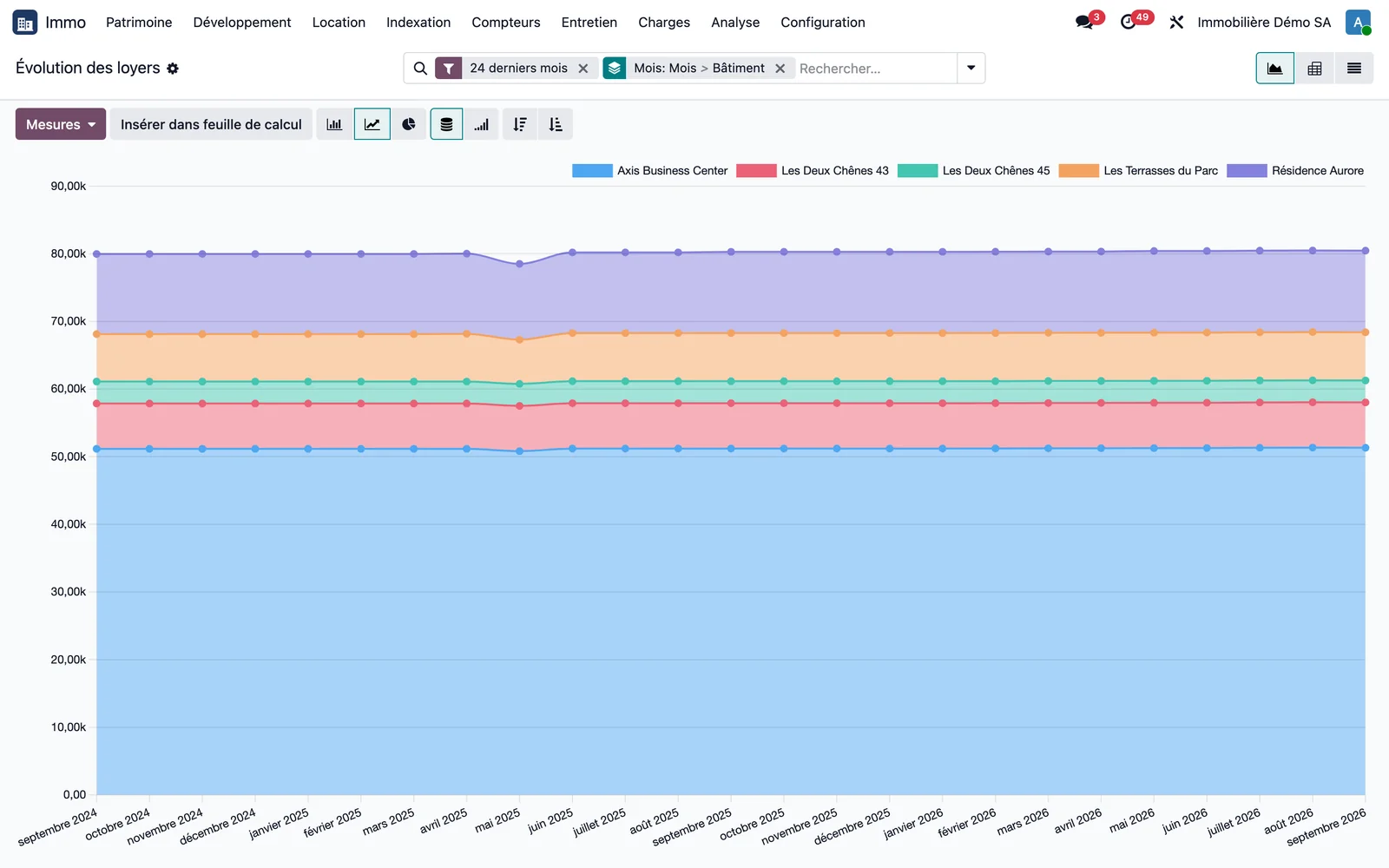Open the Immo app home icon
This screenshot has width=1389, height=868.
[24, 23]
